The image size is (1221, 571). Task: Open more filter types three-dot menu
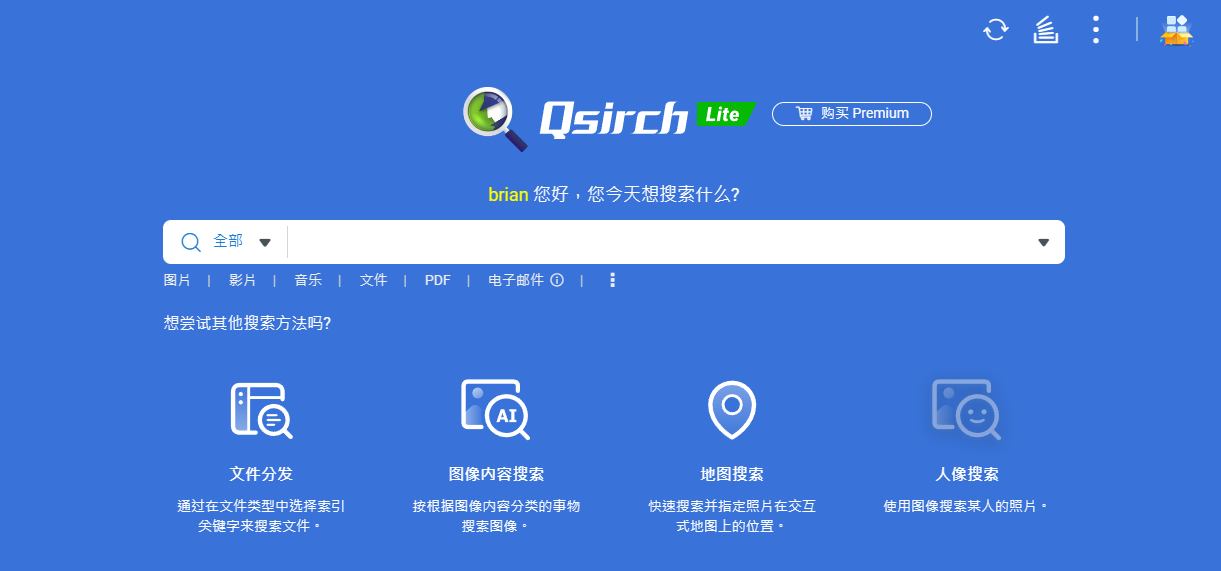click(x=613, y=281)
